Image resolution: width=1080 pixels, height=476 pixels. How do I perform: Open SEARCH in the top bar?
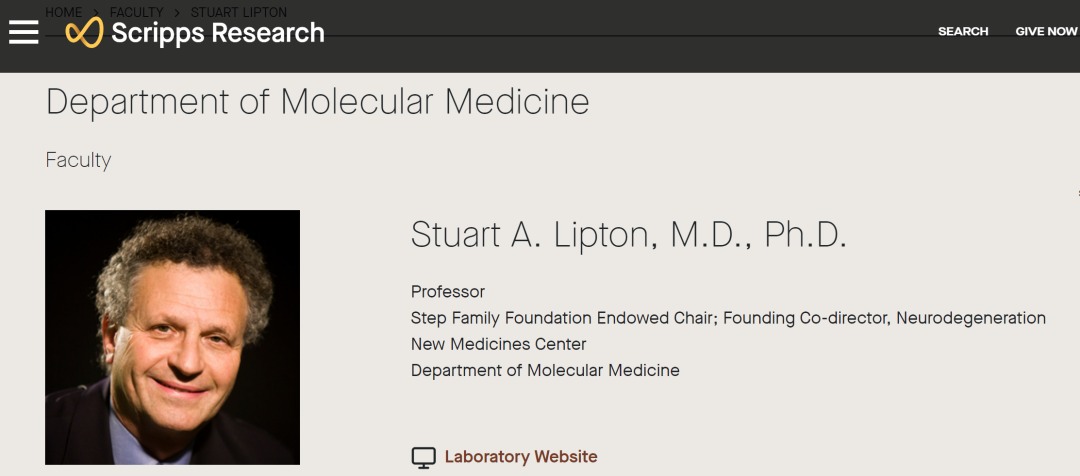[x=963, y=31]
